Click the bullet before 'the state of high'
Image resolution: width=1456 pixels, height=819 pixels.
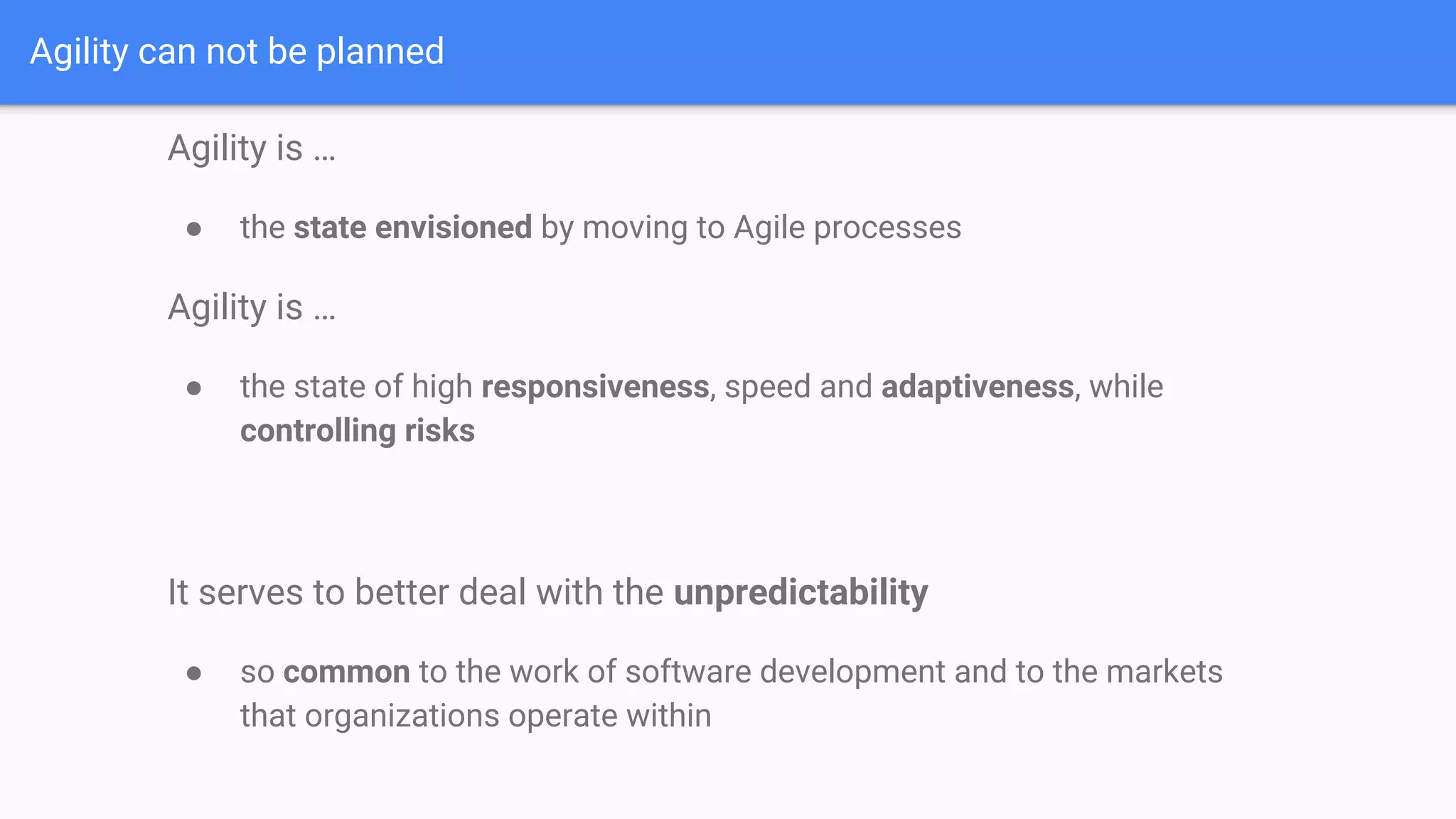193,388
